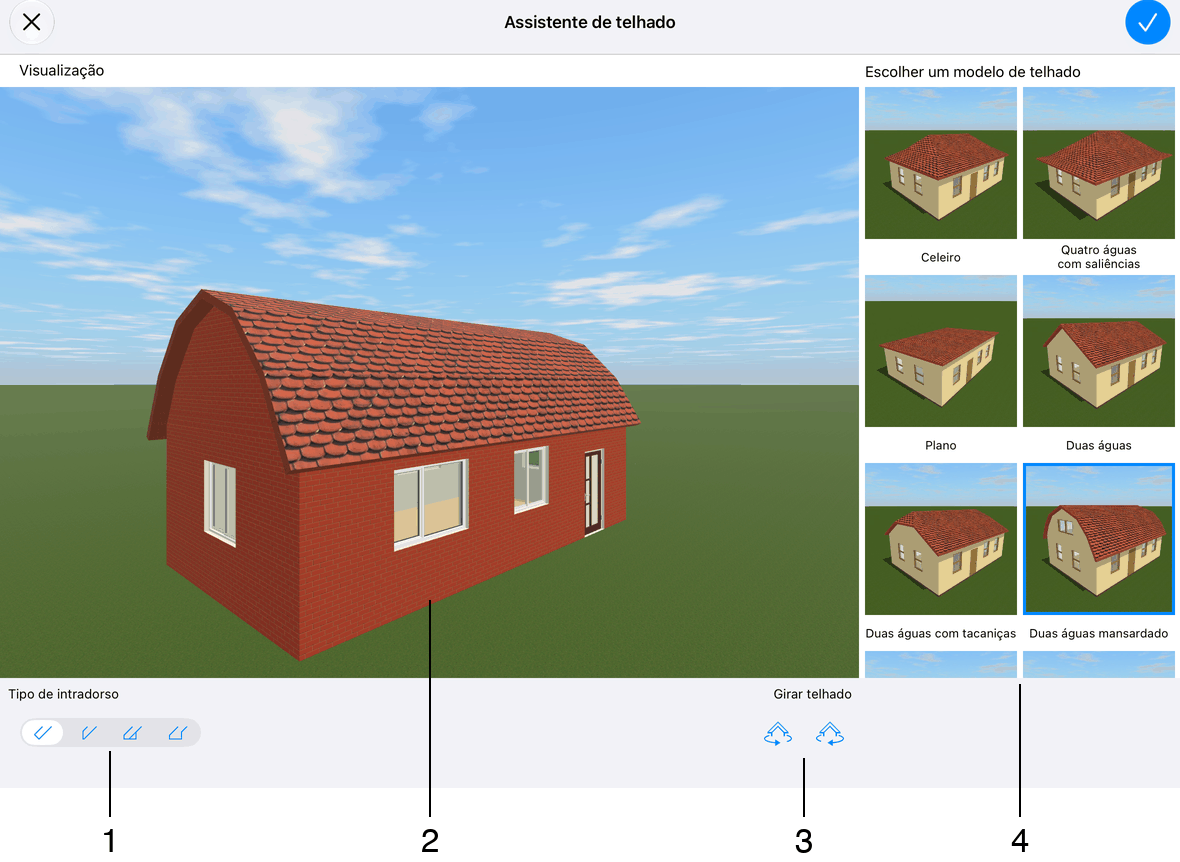The height and width of the screenshot is (862, 1180).
Task: Click the "Assistente de telhado" title
Action: (x=590, y=23)
